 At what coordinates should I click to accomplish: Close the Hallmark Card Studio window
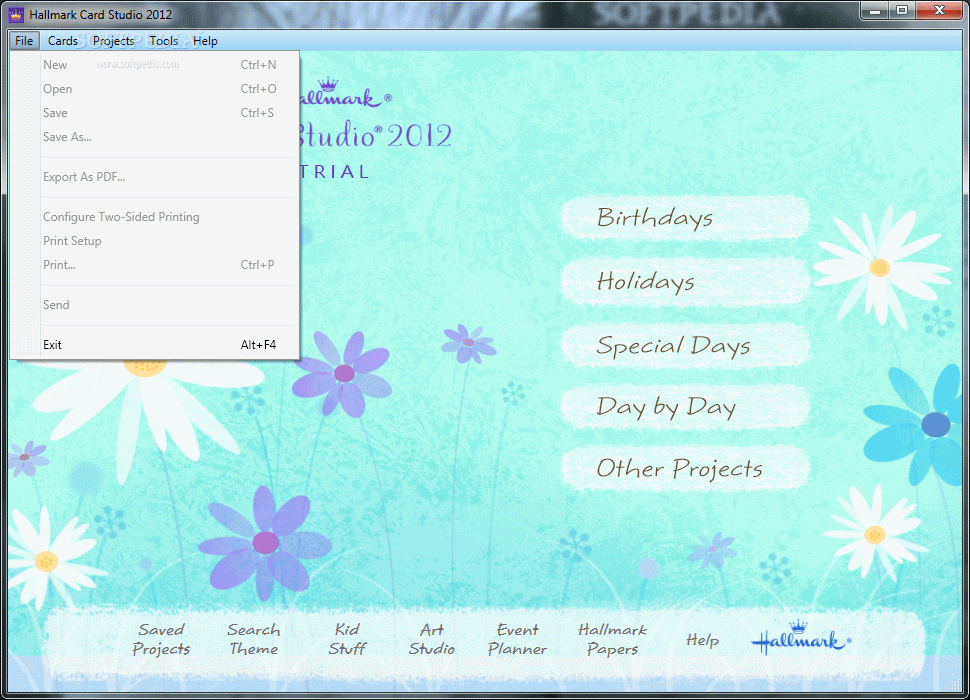939,11
